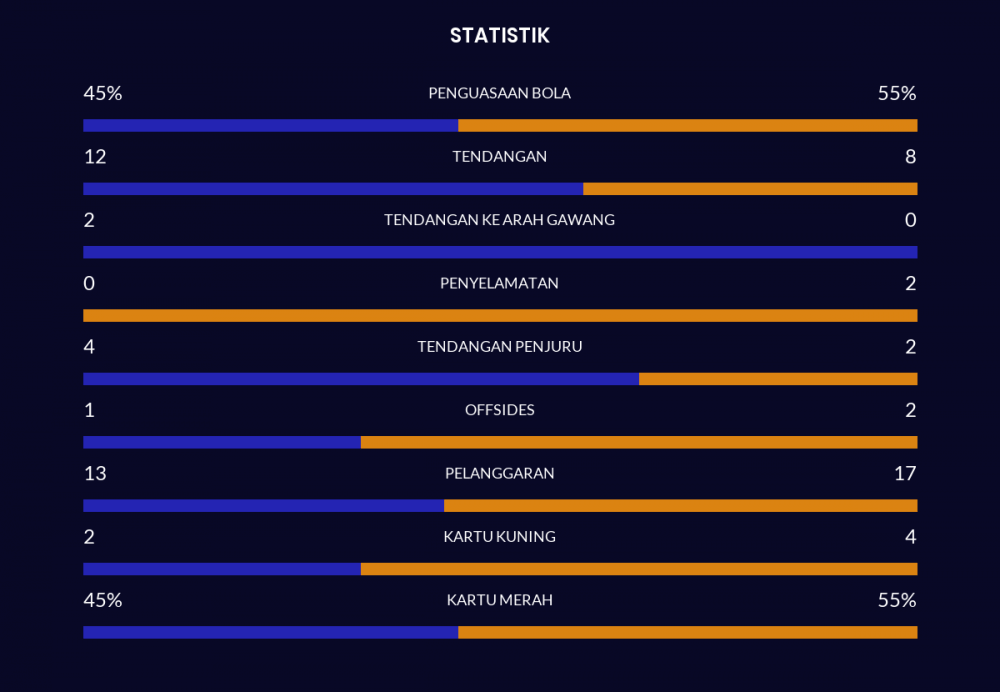Screen dimensions: 1000x692
Task: Click the OFFSIDES label
Action: pos(499,410)
